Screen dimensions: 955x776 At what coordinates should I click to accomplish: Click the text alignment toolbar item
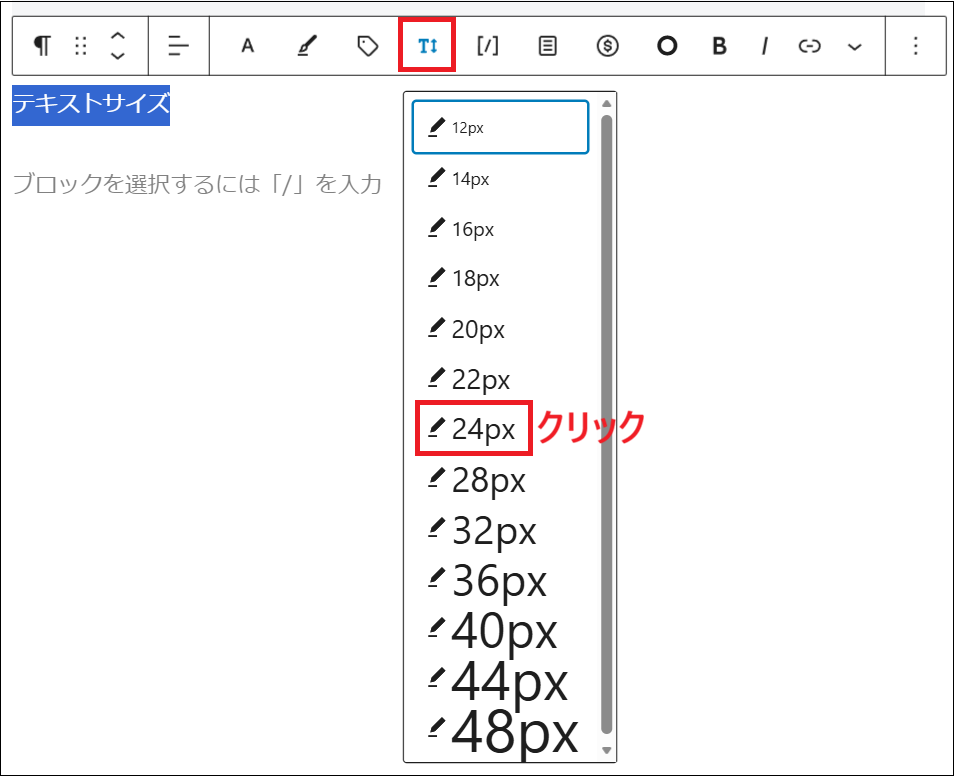point(178,46)
